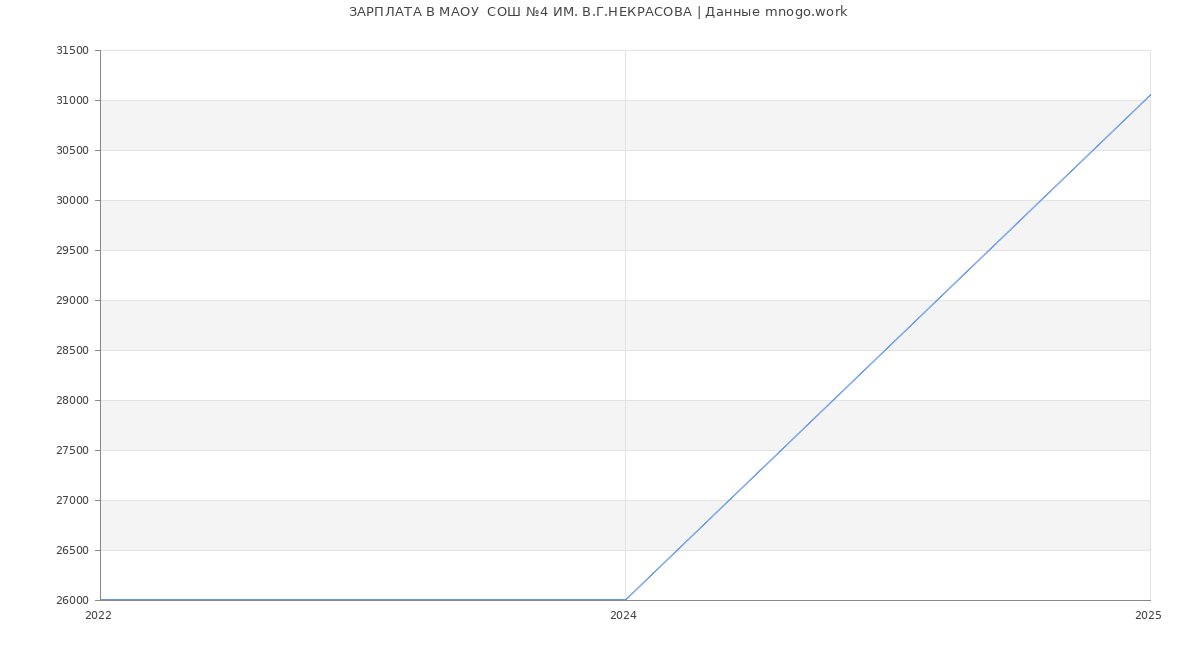The image size is (1200, 650).
Task: Click the 30000 y-axis label
Action: (72, 201)
